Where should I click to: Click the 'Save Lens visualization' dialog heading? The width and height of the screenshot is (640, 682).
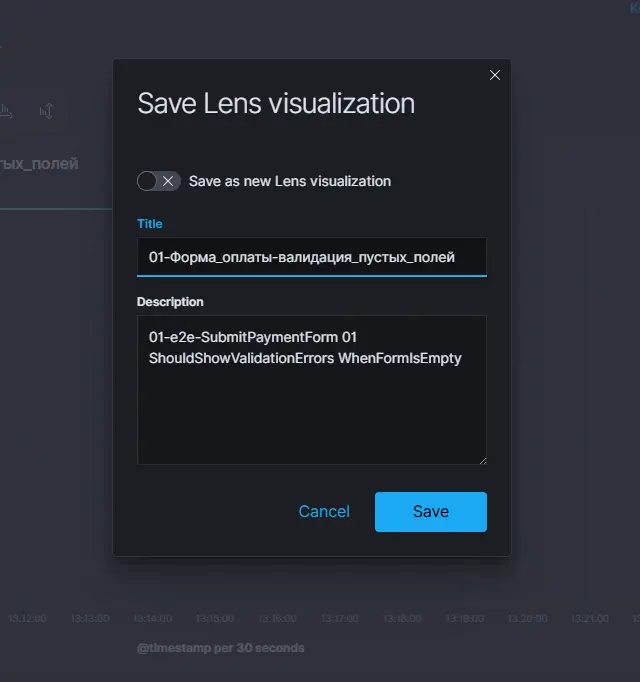coord(275,104)
